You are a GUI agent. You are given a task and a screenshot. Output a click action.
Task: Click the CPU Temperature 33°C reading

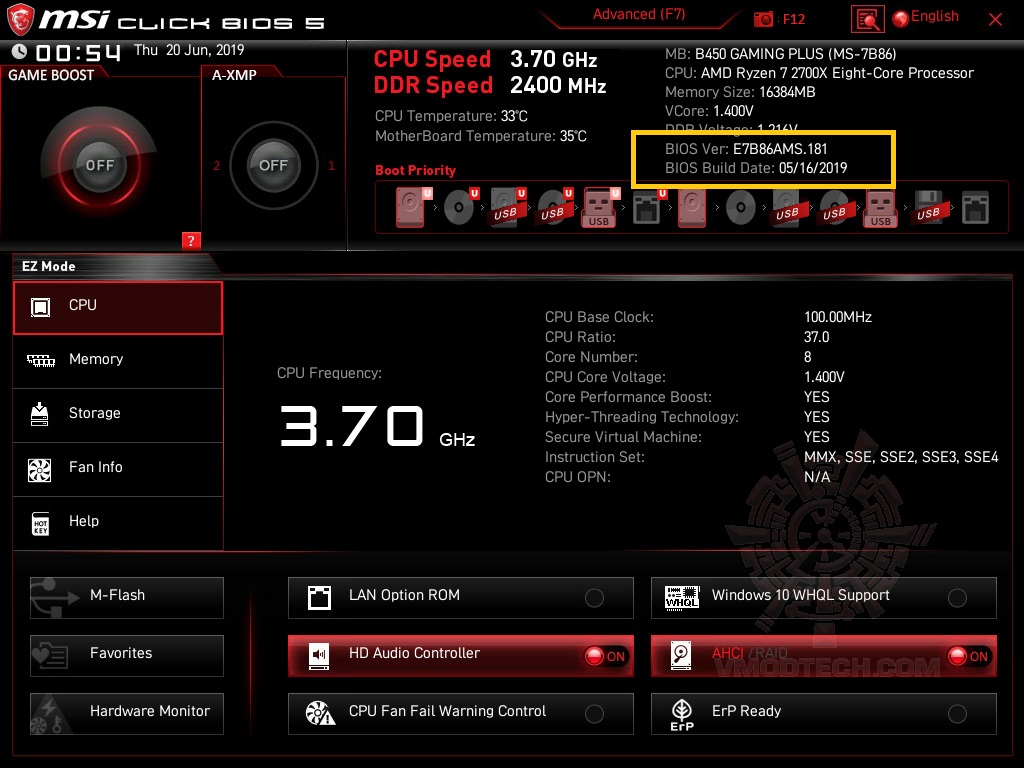click(451, 116)
